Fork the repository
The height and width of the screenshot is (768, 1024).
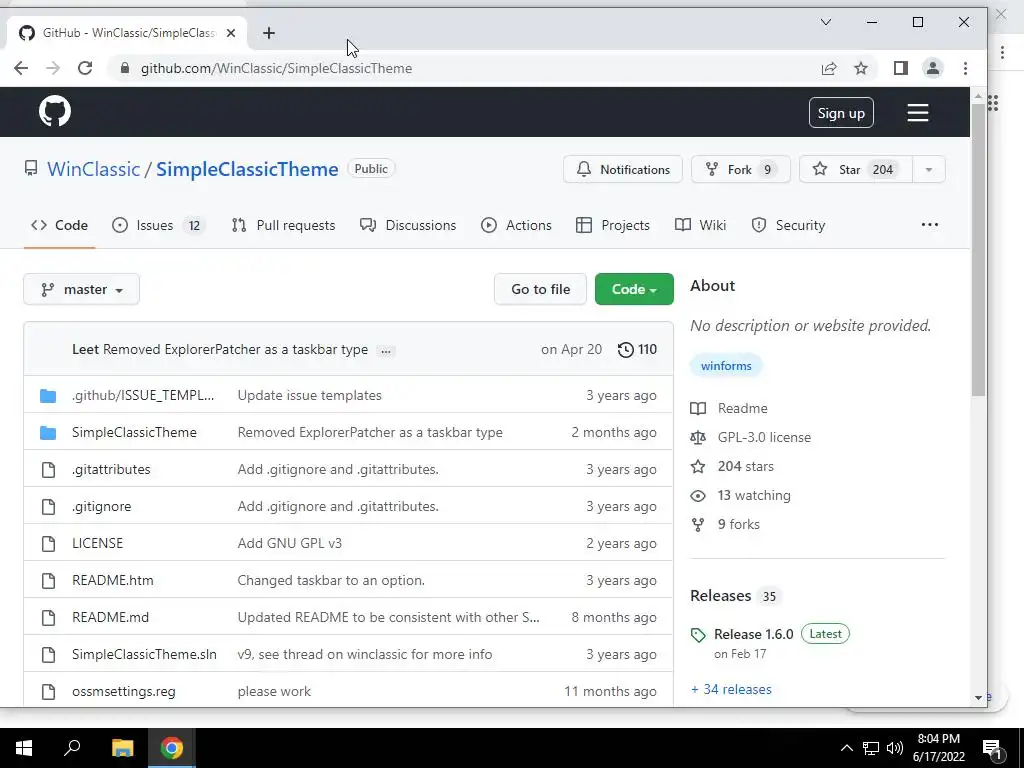click(x=741, y=170)
